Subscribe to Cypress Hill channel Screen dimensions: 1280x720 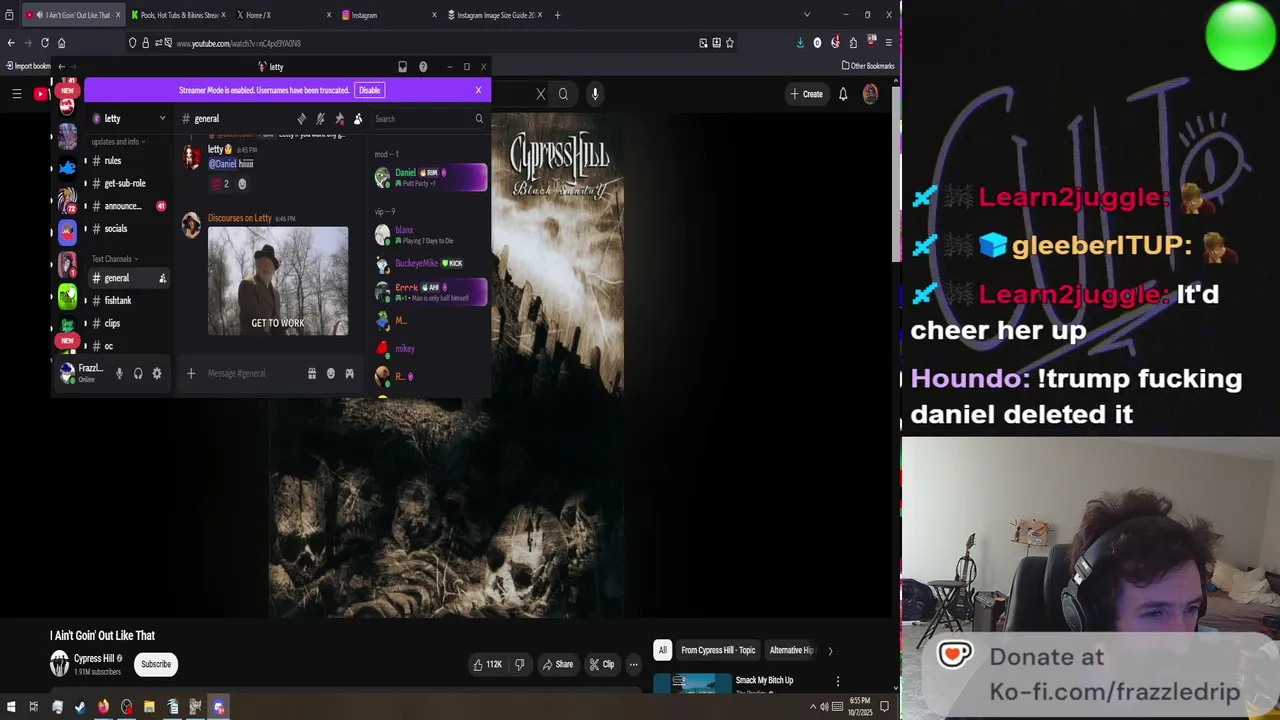point(156,664)
